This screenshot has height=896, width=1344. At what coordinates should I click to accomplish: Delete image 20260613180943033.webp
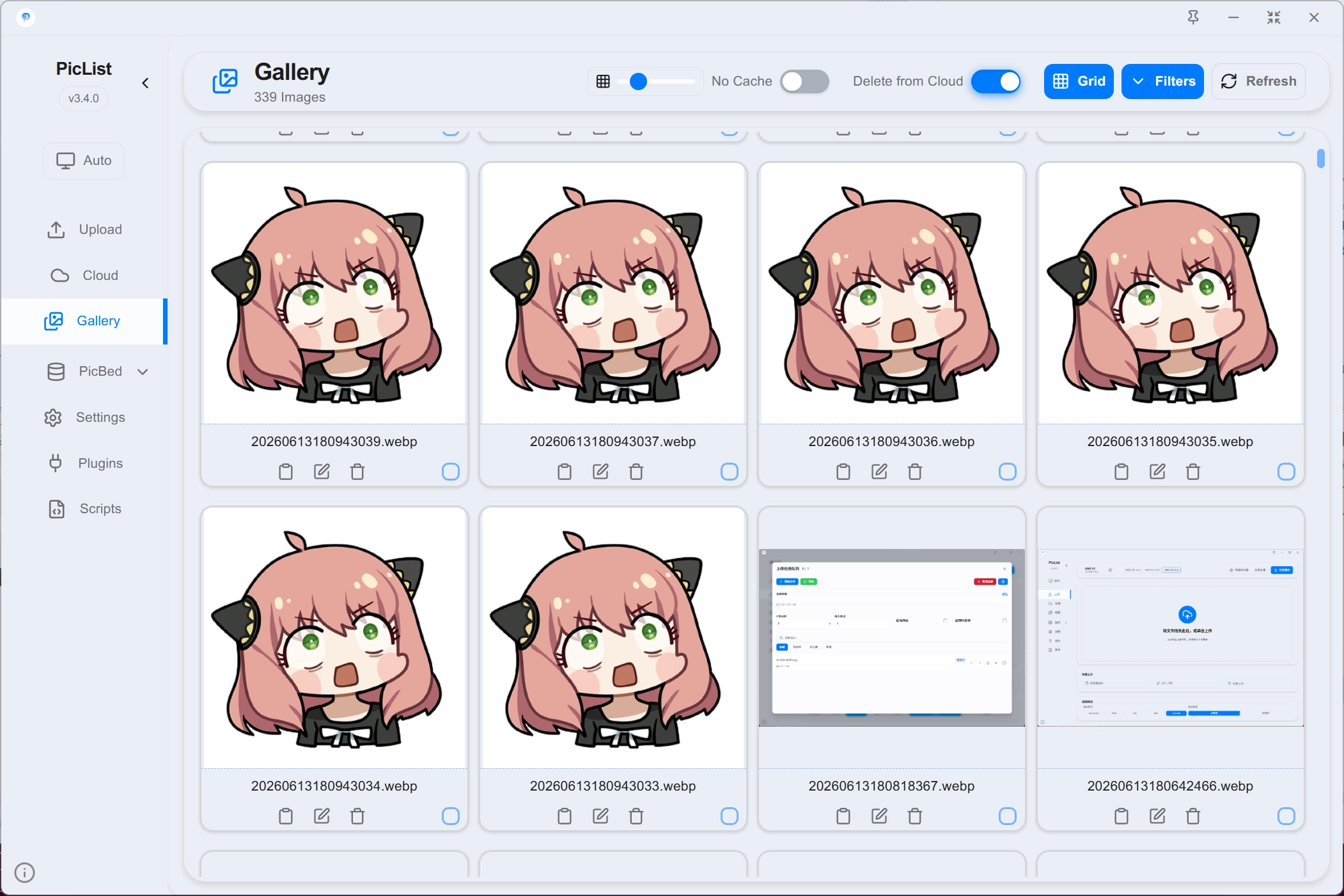tap(636, 816)
